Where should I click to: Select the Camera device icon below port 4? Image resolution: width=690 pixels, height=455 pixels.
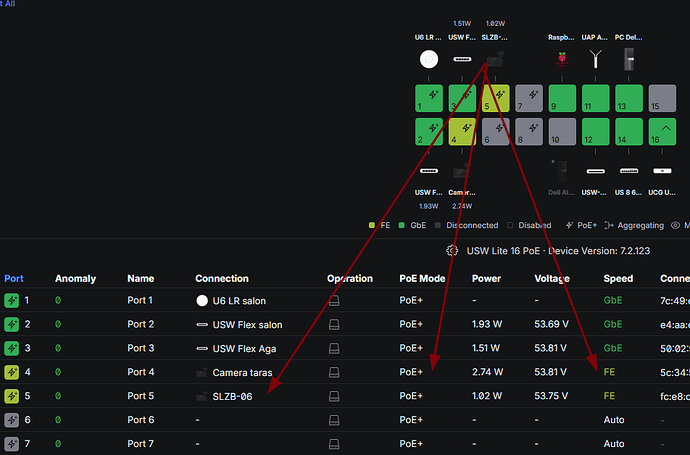(462, 171)
